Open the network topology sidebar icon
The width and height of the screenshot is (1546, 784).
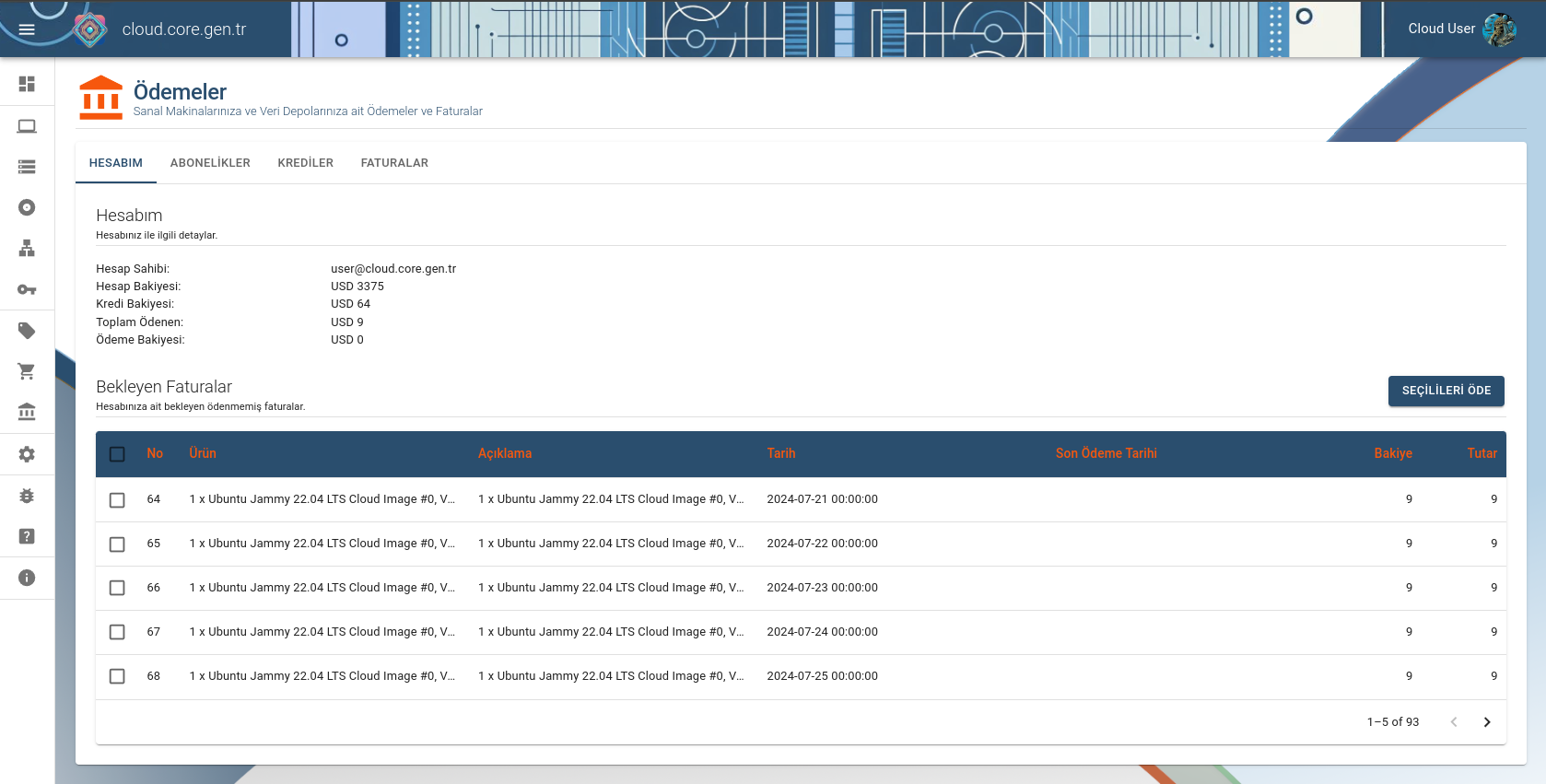click(x=27, y=249)
